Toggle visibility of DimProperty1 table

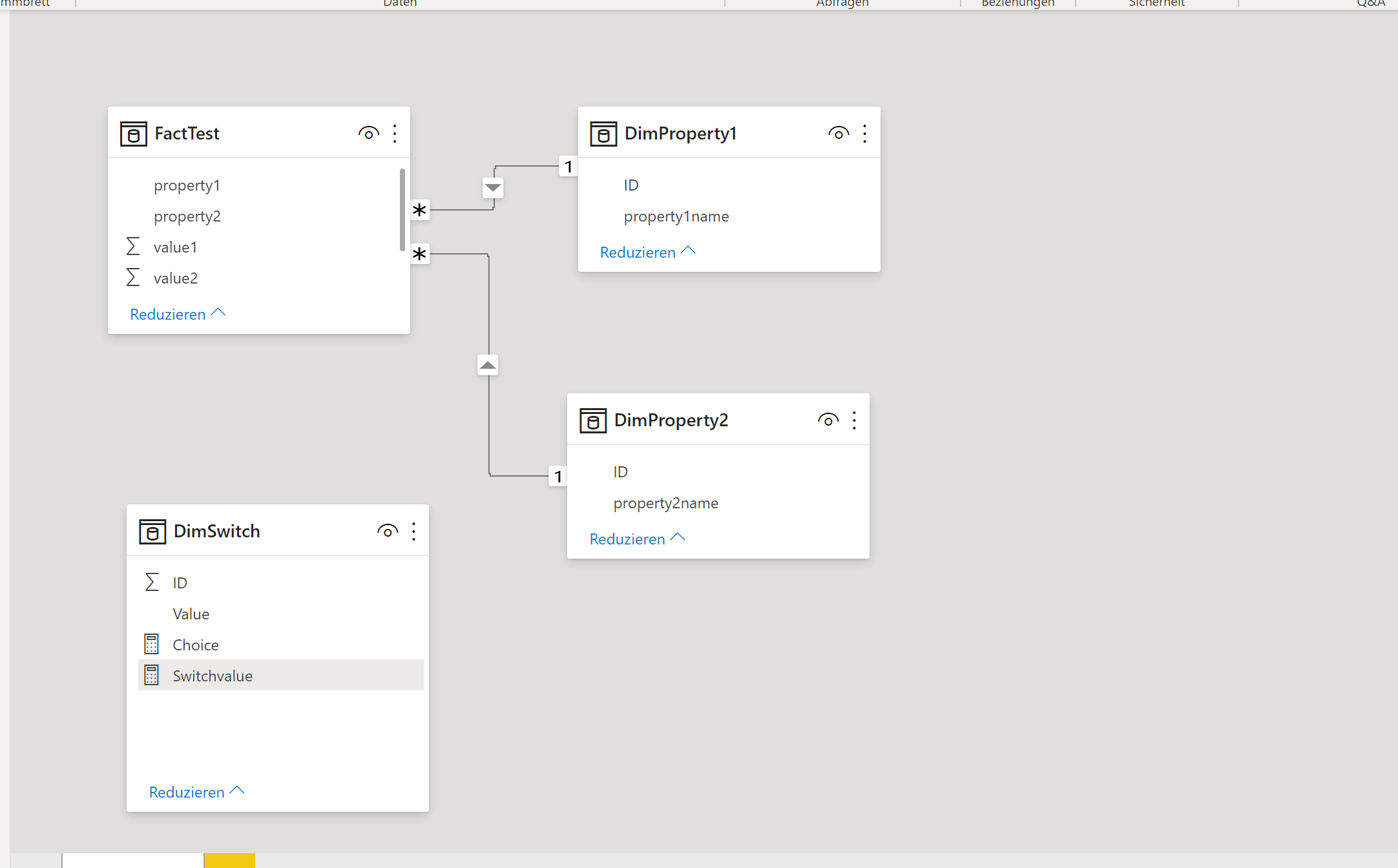point(839,134)
